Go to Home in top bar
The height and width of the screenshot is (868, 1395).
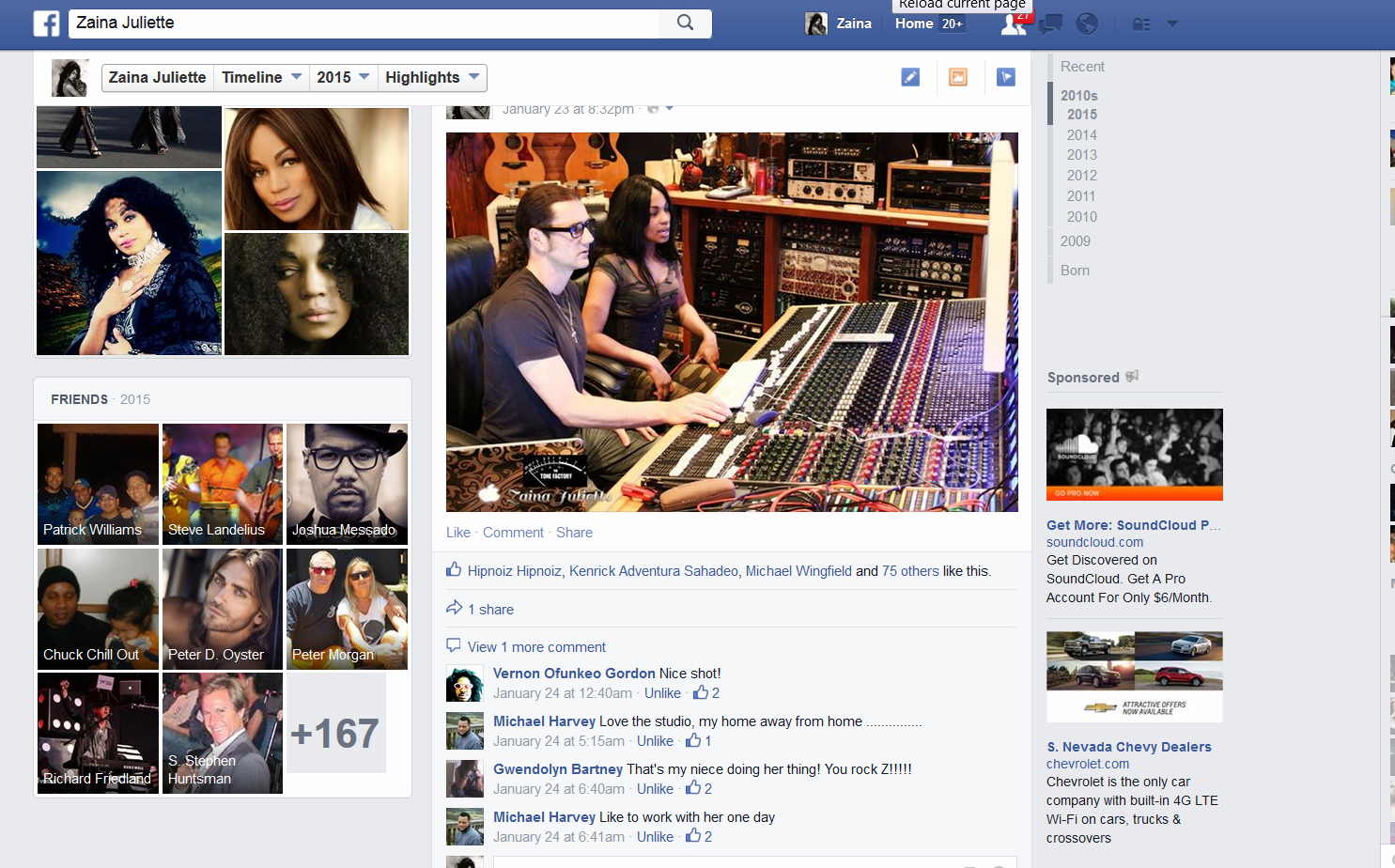(x=914, y=23)
